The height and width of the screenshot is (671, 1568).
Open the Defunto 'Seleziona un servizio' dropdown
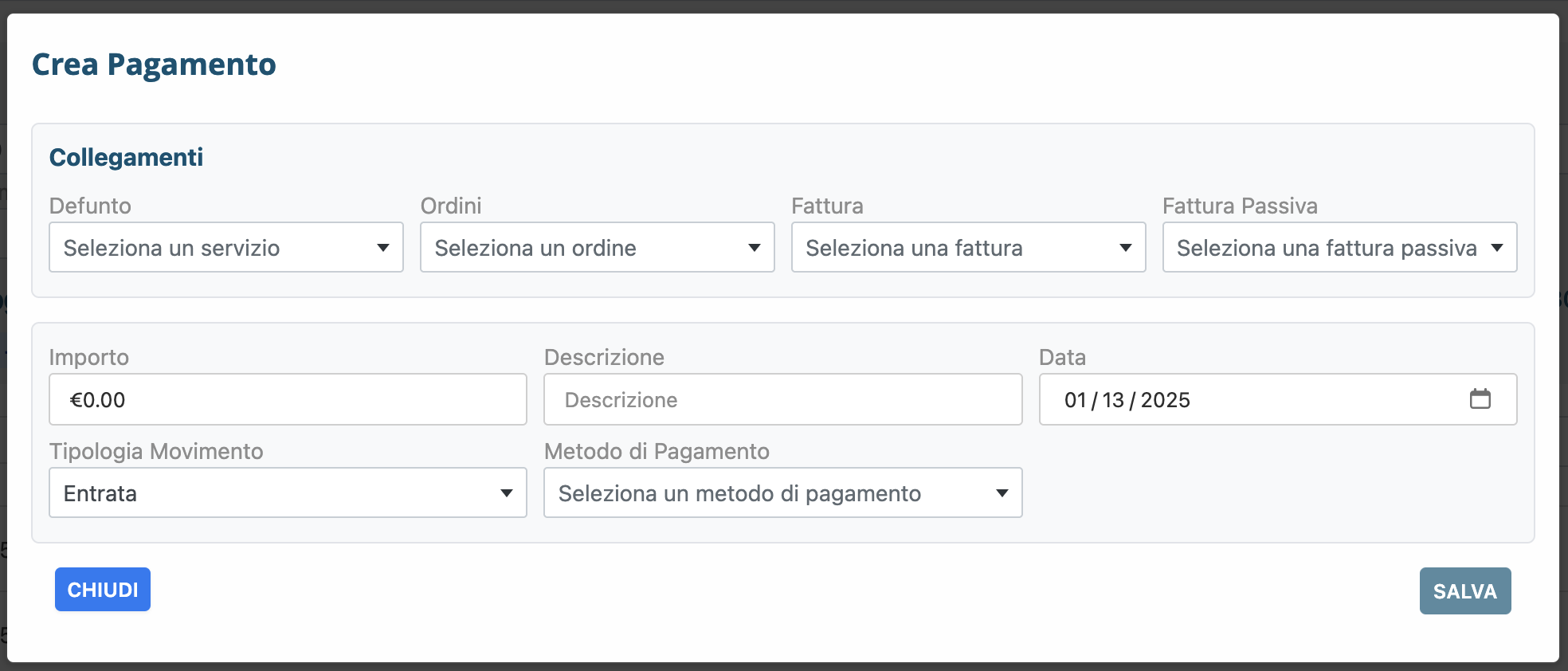pyautogui.click(x=226, y=248)
